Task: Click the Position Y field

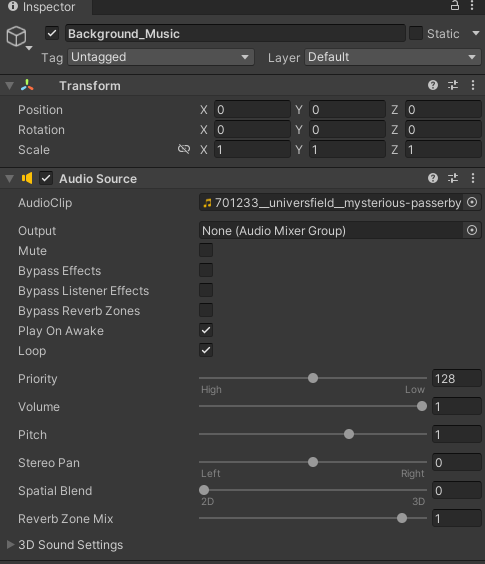Action: pos(347,109)
